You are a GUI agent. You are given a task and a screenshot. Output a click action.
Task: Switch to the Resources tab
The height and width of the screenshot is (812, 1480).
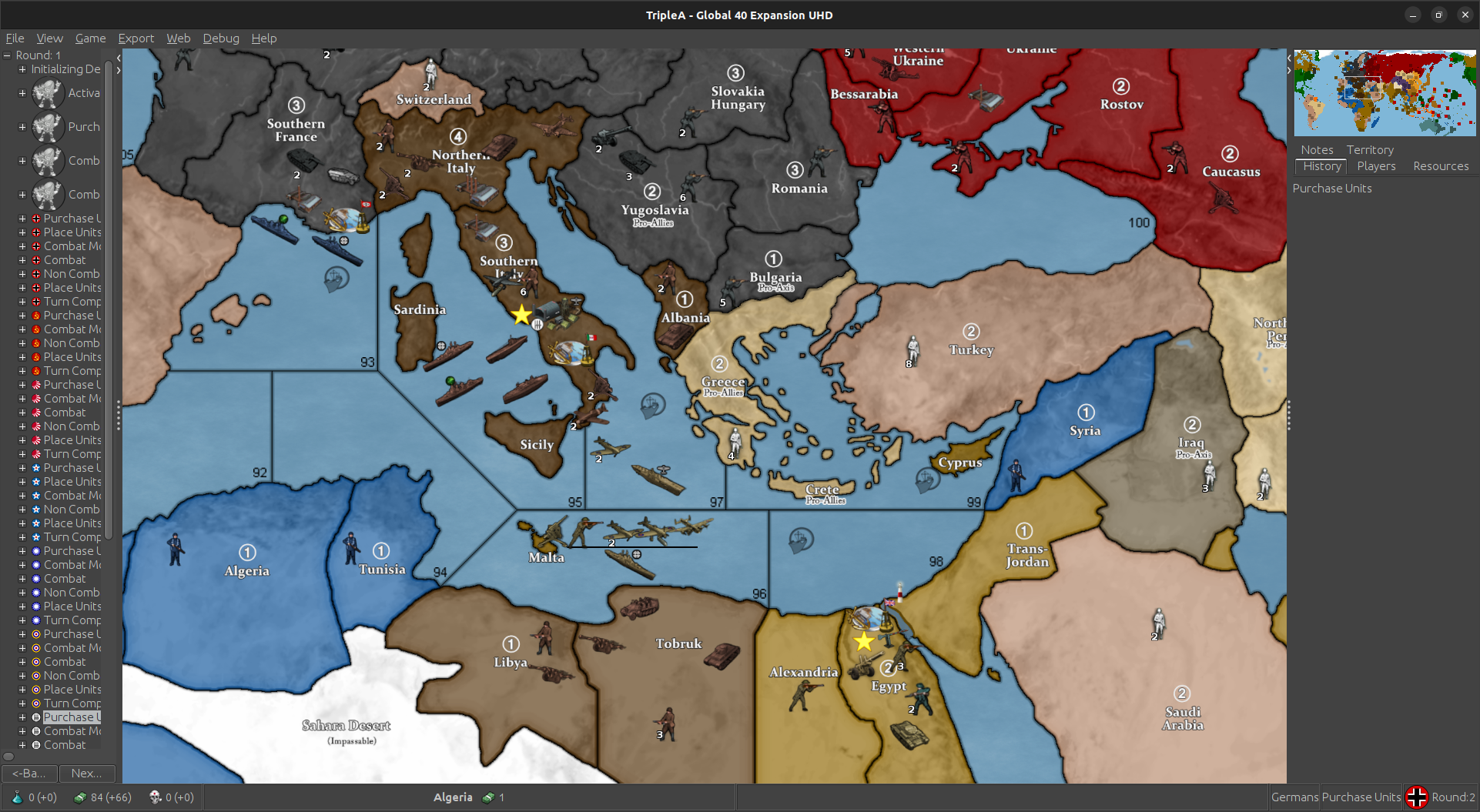(1441, 166)
